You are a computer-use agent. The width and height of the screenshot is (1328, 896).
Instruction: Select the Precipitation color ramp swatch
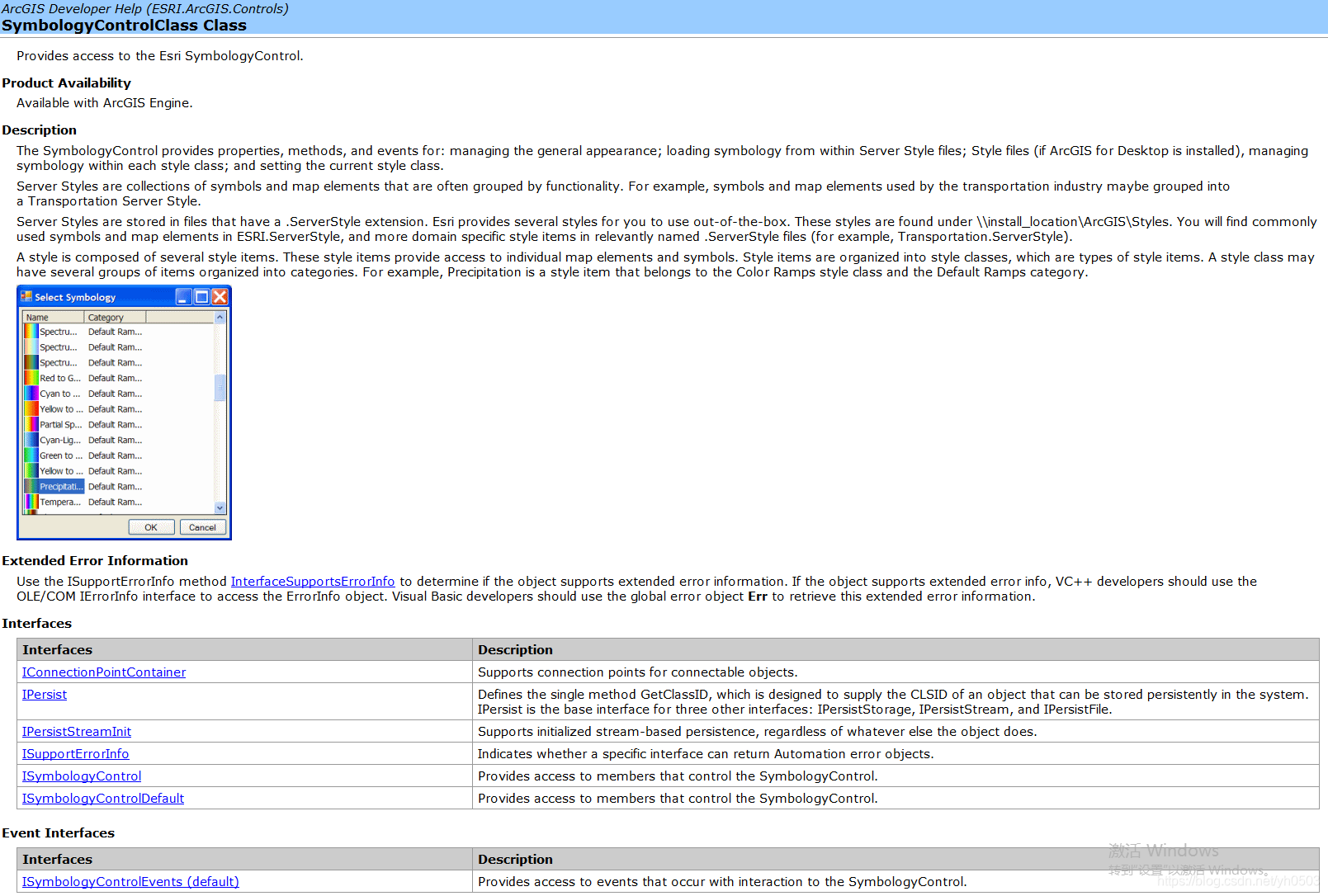click(x=31, y=487)
